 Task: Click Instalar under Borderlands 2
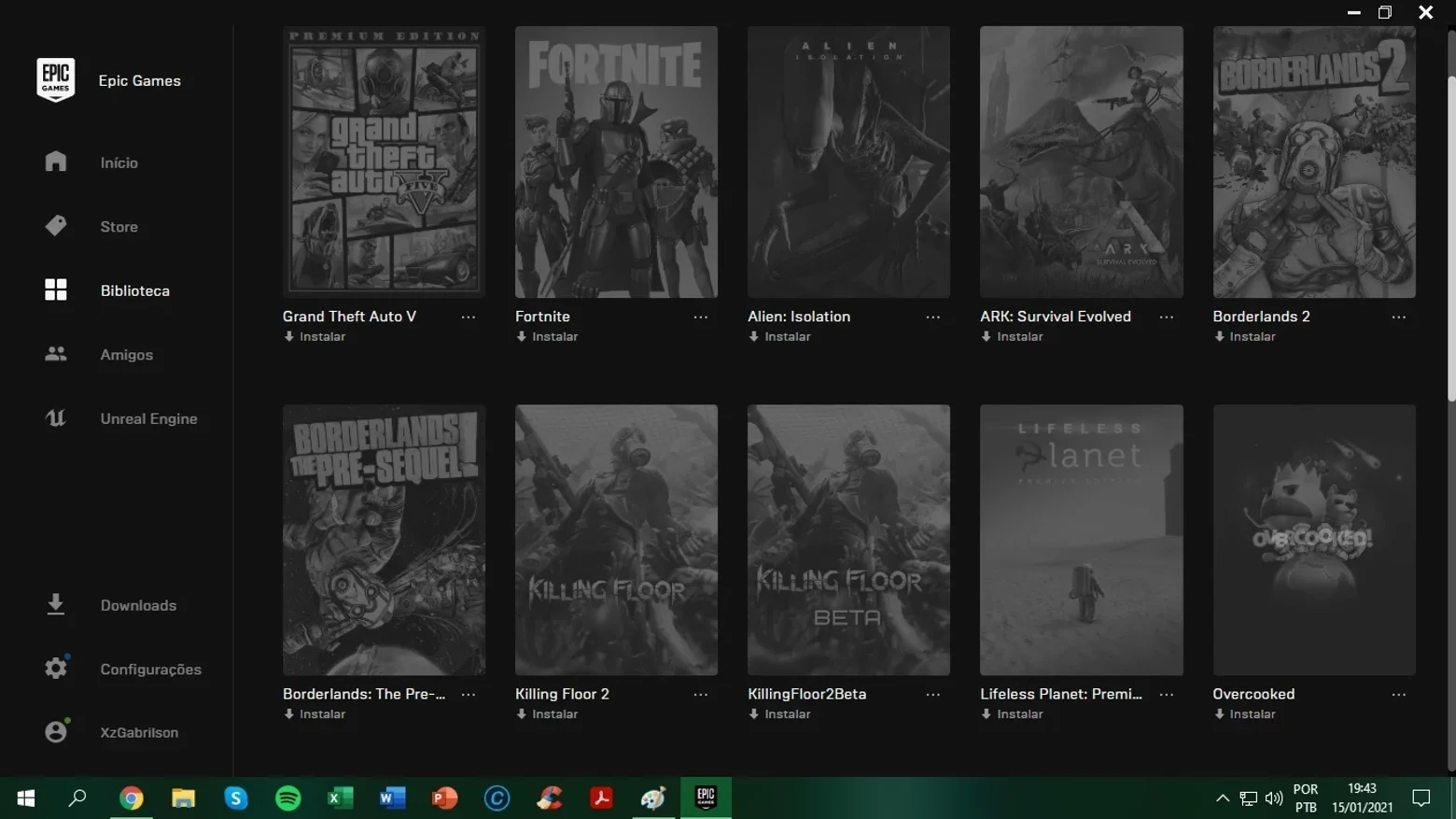(x=1244, y=336)
